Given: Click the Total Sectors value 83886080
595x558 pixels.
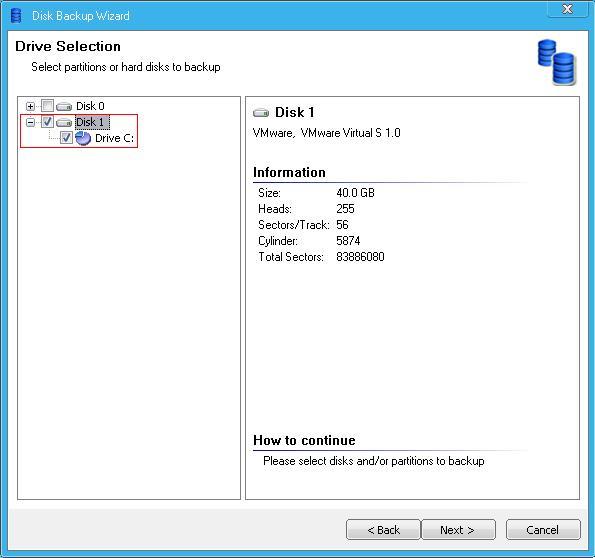Looking at the screenshot, I should (360, 257).
